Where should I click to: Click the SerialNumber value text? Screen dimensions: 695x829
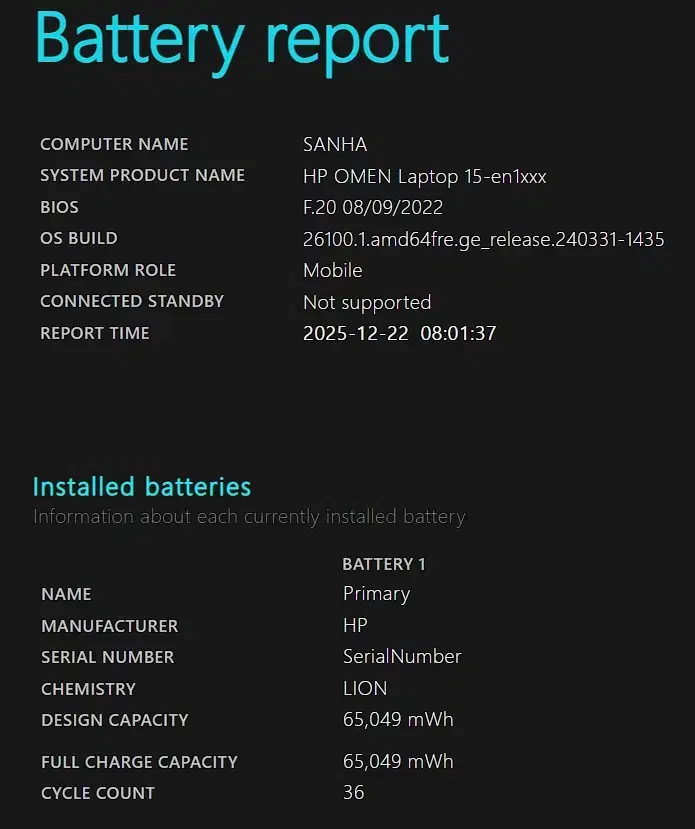tap(402, 657)
